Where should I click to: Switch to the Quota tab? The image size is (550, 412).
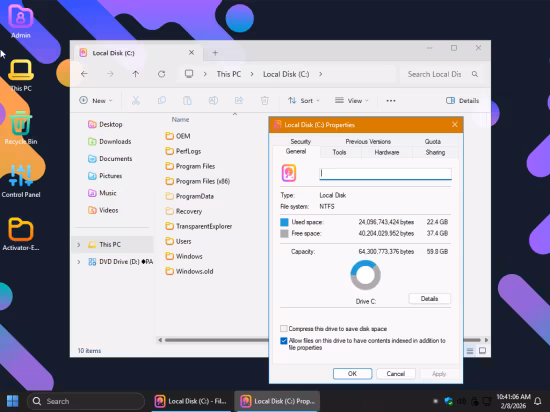pyautogui.click(x=432, y=141)
